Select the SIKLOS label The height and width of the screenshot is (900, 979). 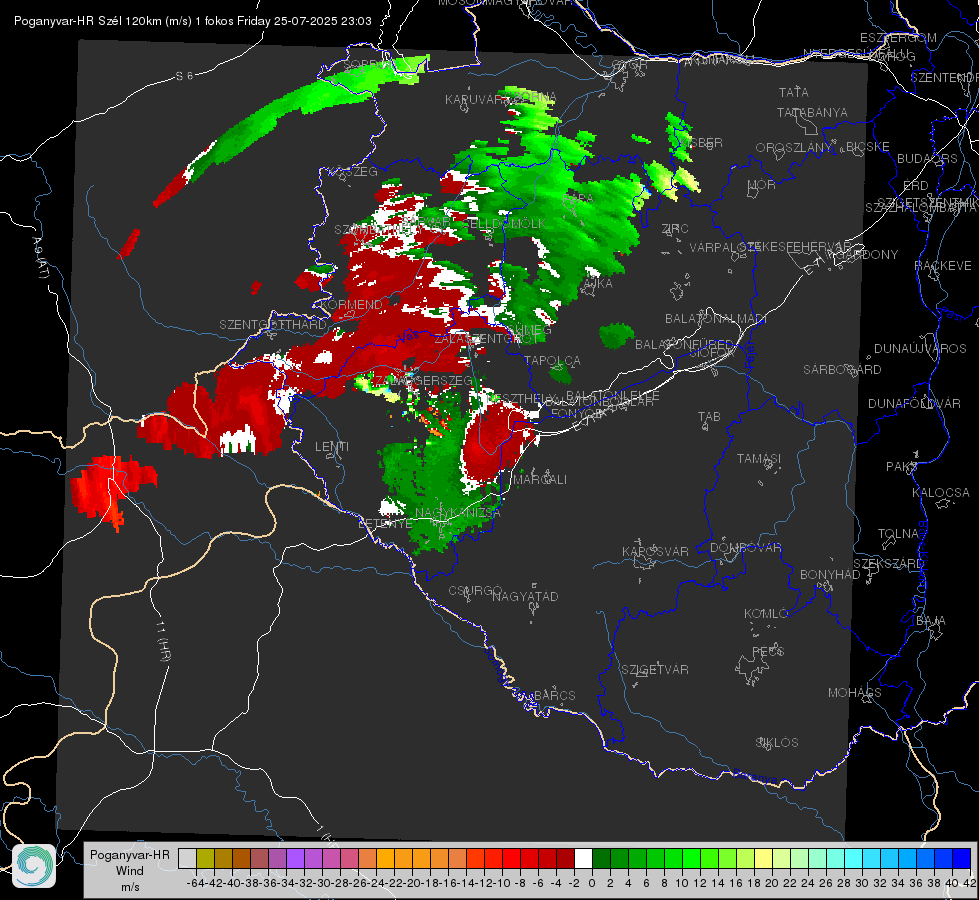pyautogui.click(x=777, y=743)
